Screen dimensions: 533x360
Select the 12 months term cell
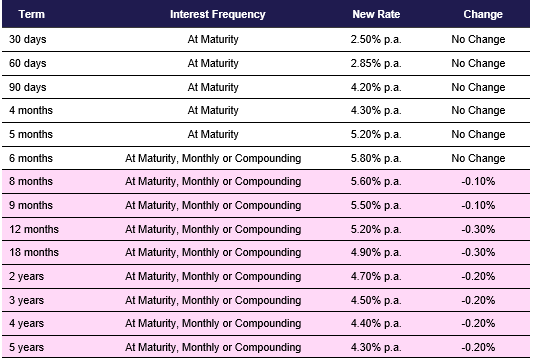point(34,229)
